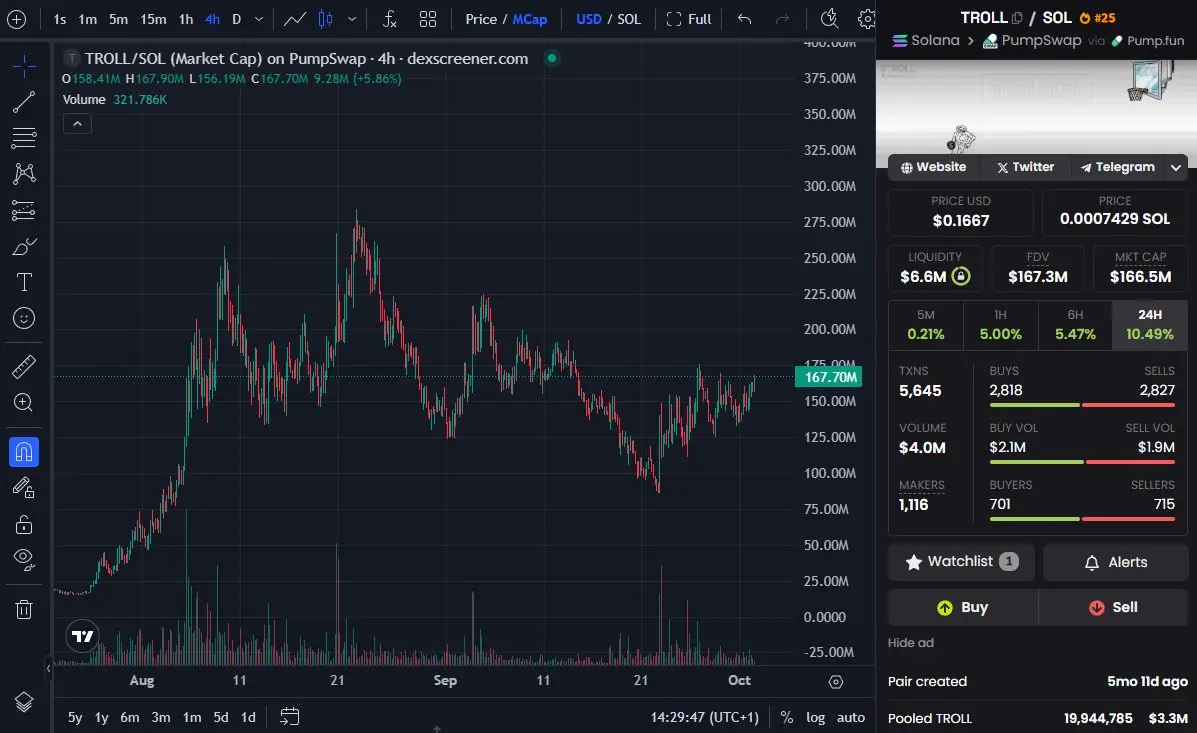
Task: Copy the TROLL token address icon
Action: (1016, 18)
